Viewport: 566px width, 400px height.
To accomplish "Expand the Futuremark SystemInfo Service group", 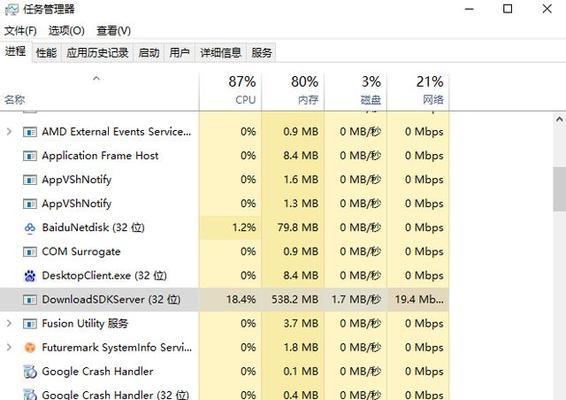I will coord(9,347).
